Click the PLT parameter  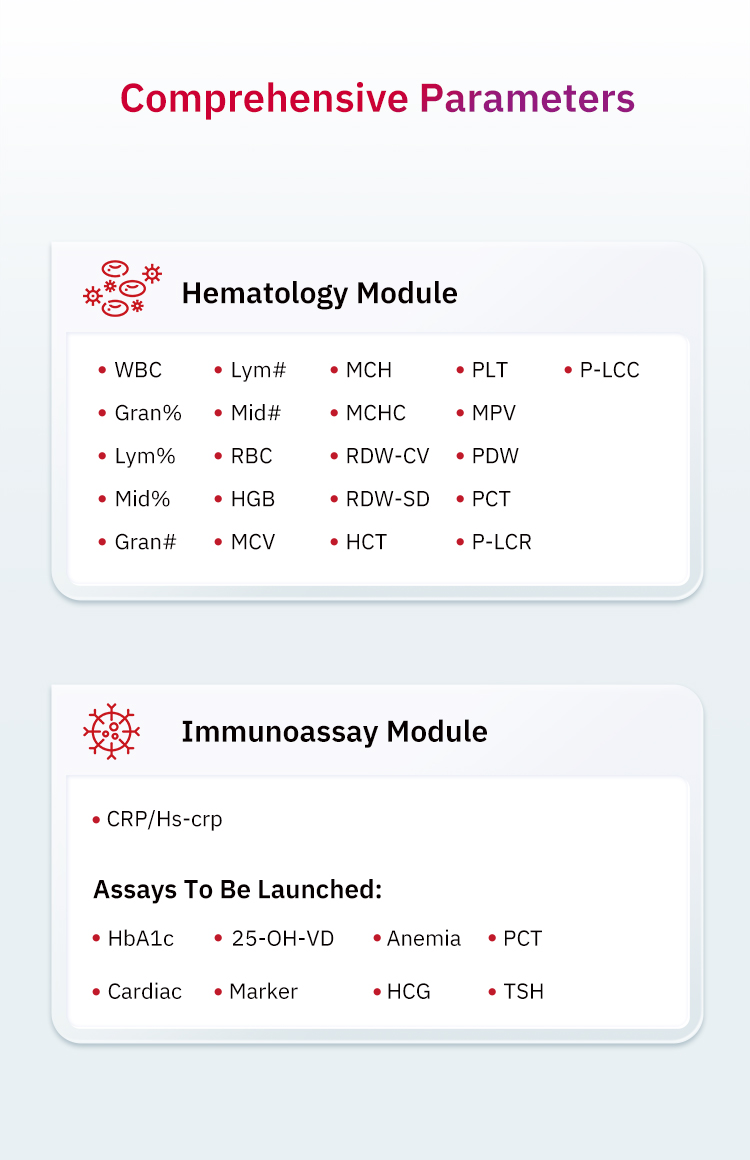coord(489,370)
